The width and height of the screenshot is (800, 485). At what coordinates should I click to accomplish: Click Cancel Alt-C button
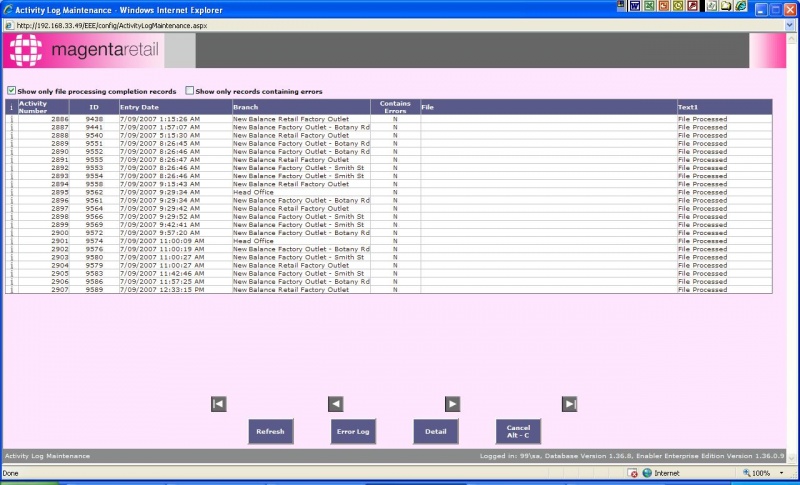click(518, 431)
